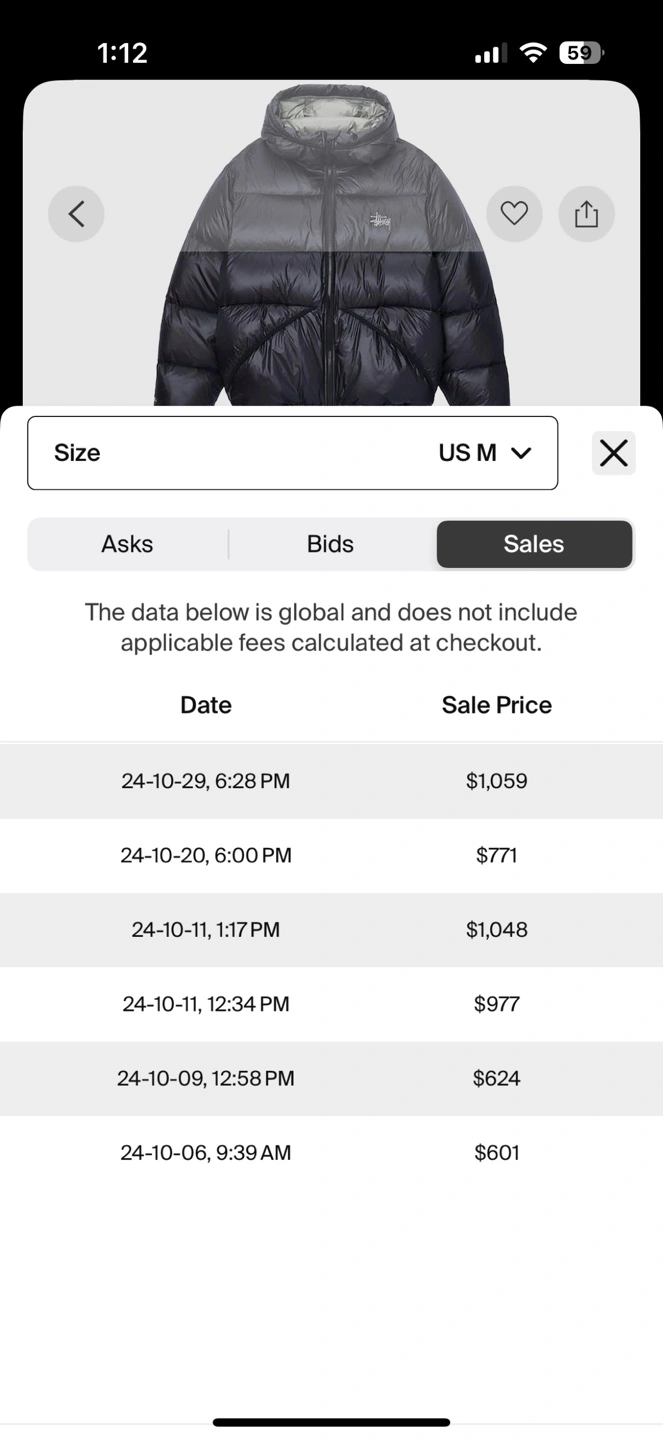Tap the battery indicator in status bar
Screen dimensions: 663x1440
click(x=581, y=53)
